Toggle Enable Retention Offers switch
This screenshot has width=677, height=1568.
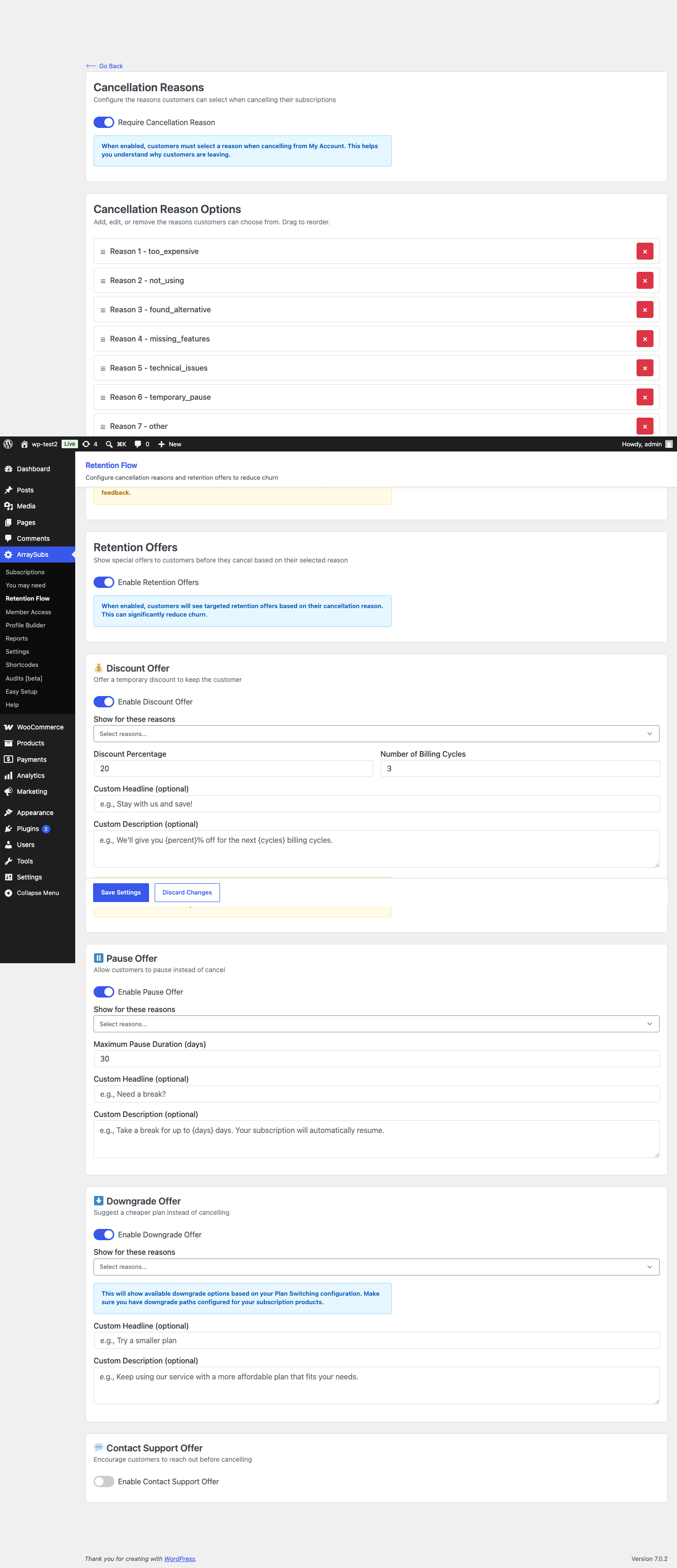(104, 583)
